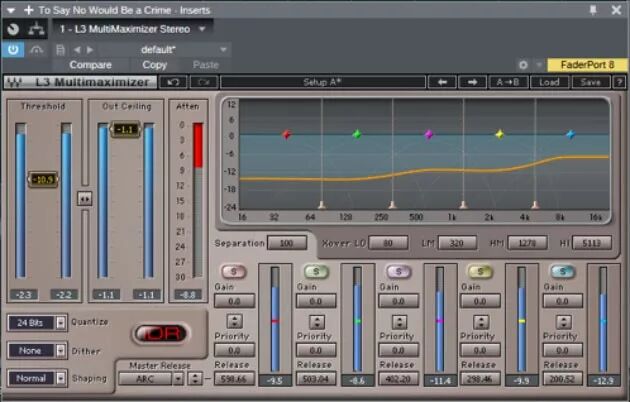Click the Compare button
Screen dimensions: 630x402
pyautogui.click(x=90, y=65)
